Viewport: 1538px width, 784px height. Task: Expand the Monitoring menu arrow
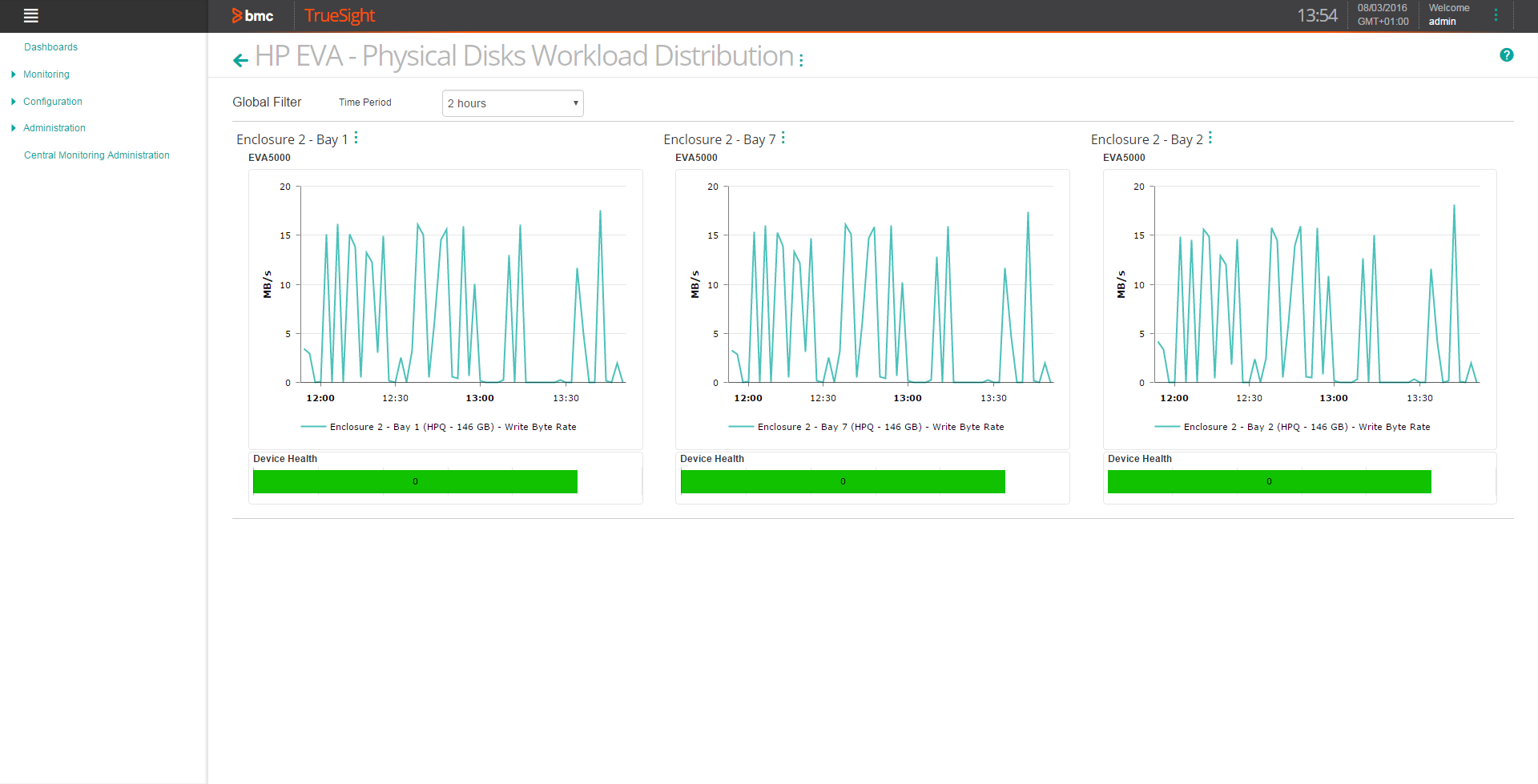pos(14,74)
